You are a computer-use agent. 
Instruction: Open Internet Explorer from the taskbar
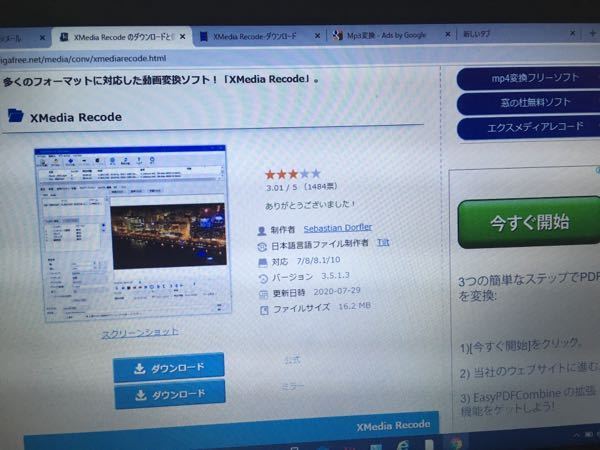[x=403, y=445]
